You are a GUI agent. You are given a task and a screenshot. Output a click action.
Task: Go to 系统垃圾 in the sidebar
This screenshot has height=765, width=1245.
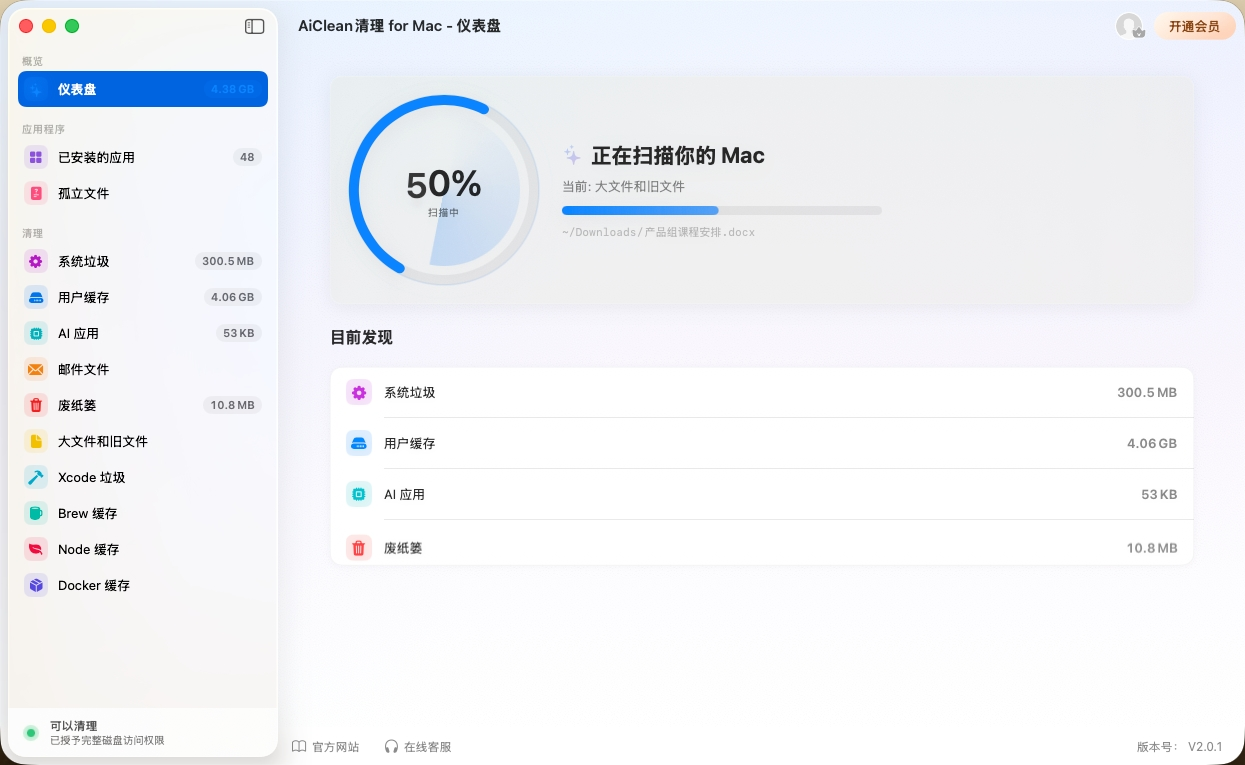(143, 261)
